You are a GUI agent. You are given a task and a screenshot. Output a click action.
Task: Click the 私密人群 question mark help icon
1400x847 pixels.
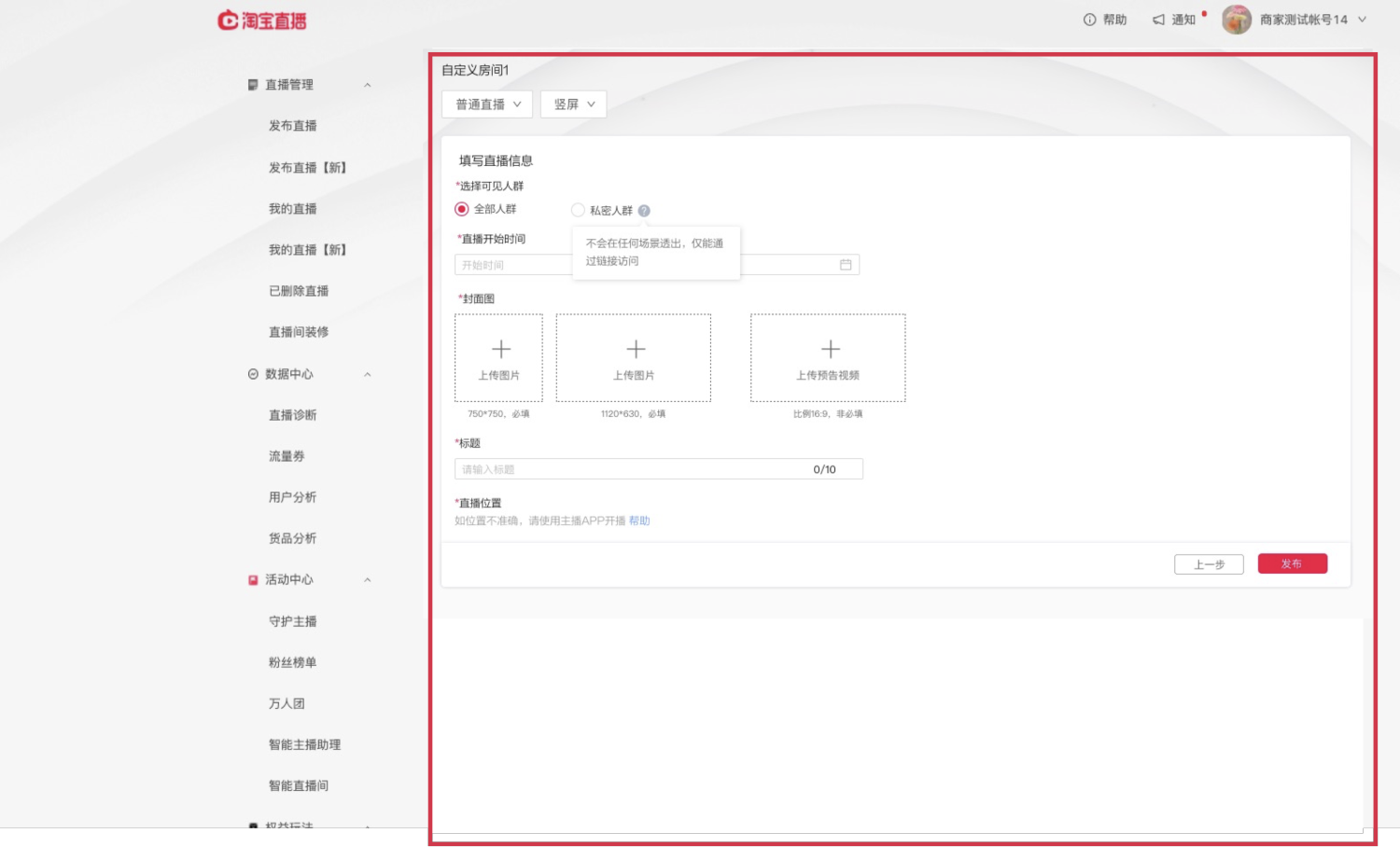[x=644, y=211]
